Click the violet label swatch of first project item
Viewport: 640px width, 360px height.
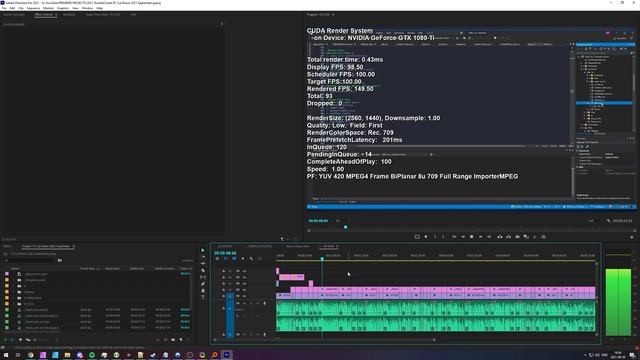coord(7,274)
